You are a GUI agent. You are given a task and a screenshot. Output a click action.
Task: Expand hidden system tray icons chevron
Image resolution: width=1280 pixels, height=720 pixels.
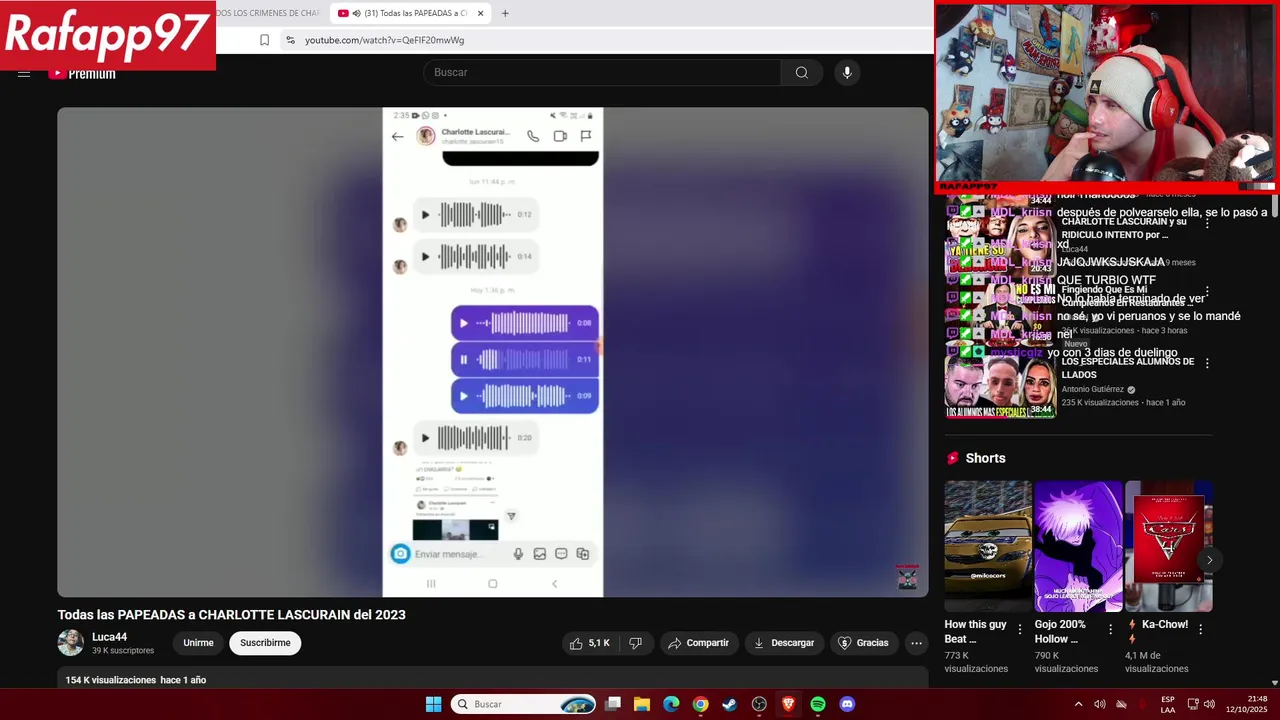(1078, 704)
